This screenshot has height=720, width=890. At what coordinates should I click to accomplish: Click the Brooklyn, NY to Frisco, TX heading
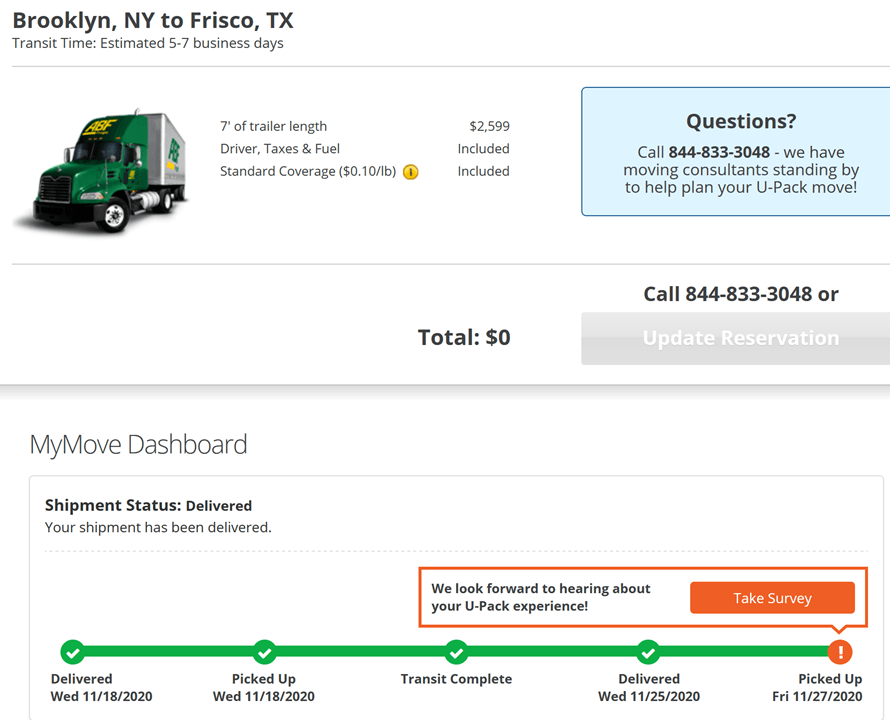(153, 20)
